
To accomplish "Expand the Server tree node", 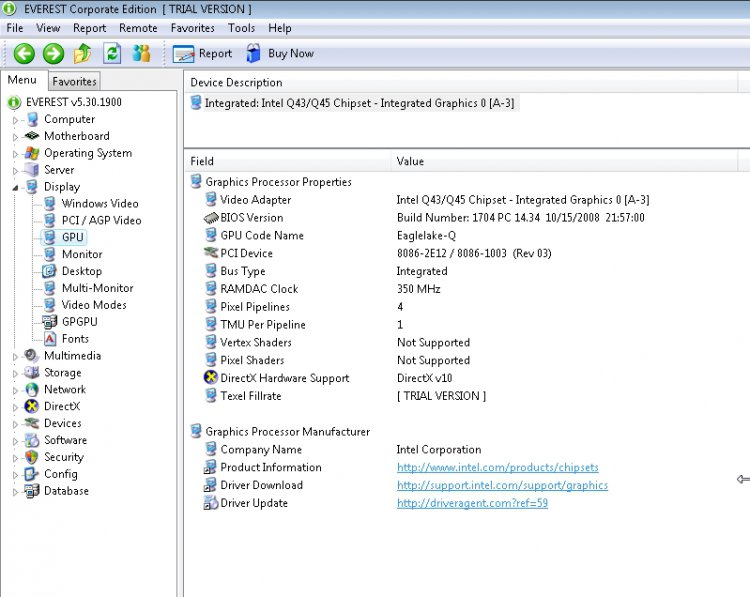I will [x=15, y=171].
